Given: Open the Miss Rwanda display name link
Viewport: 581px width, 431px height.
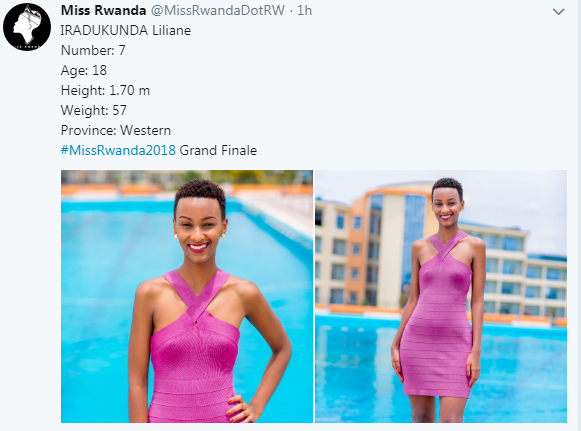Looking at the screenshot, I should tap(103, 10).
